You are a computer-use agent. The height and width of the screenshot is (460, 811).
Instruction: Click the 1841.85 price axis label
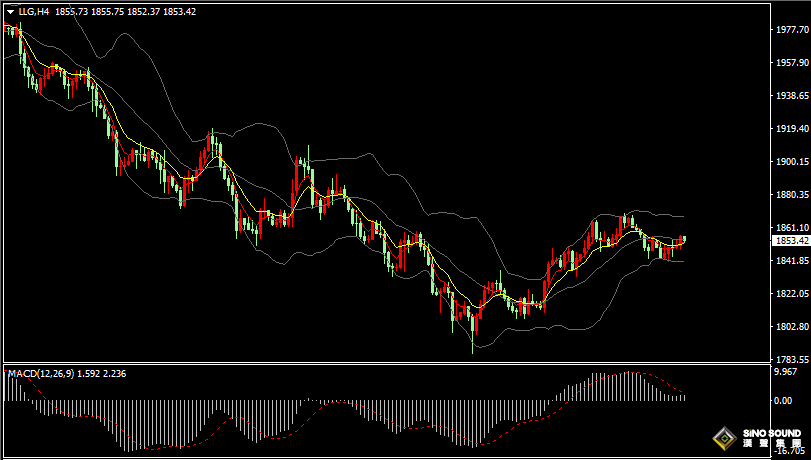(x=791, y=261)
